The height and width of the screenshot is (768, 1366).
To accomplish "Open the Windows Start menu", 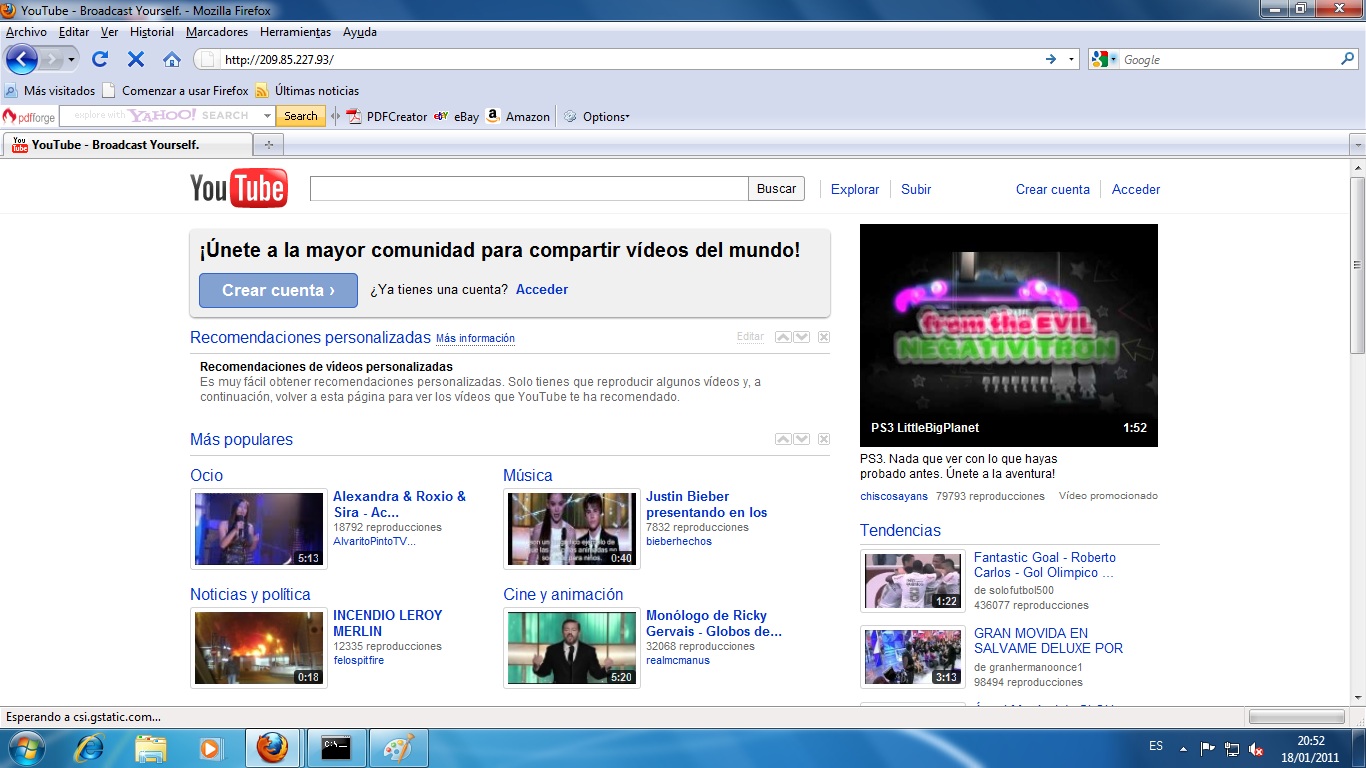I will pyautogui.click(x=24, y=748).
